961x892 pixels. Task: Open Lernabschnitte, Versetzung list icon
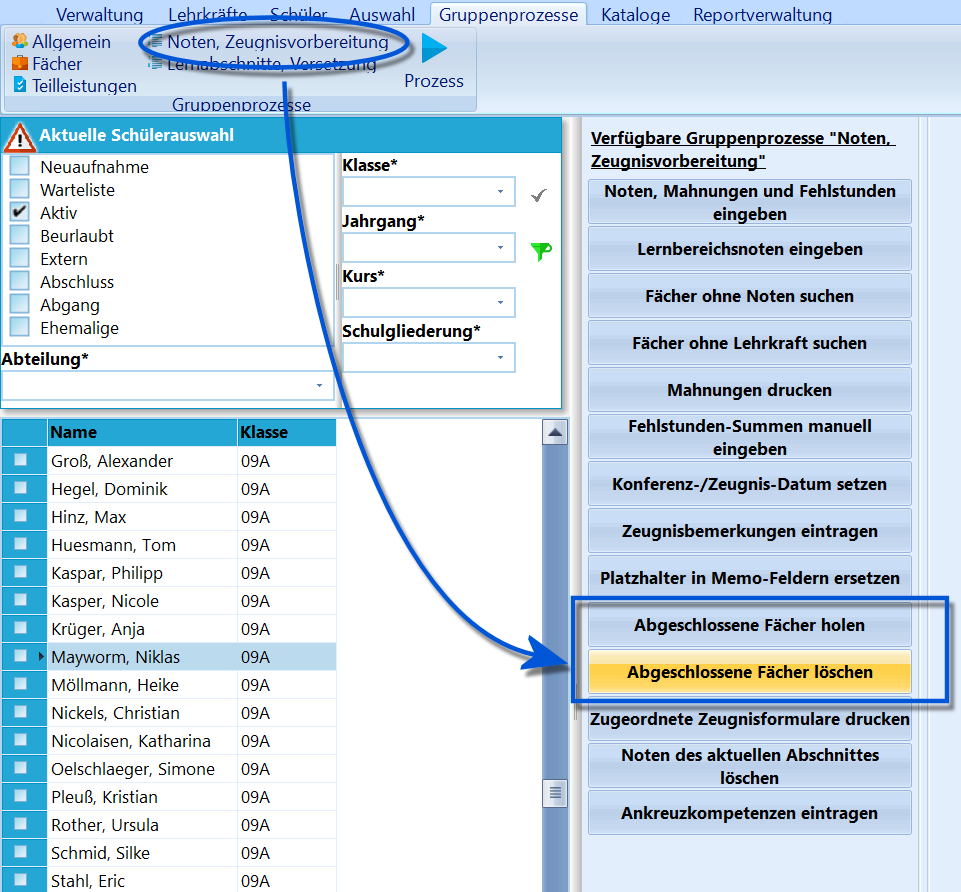pos(156,63)
